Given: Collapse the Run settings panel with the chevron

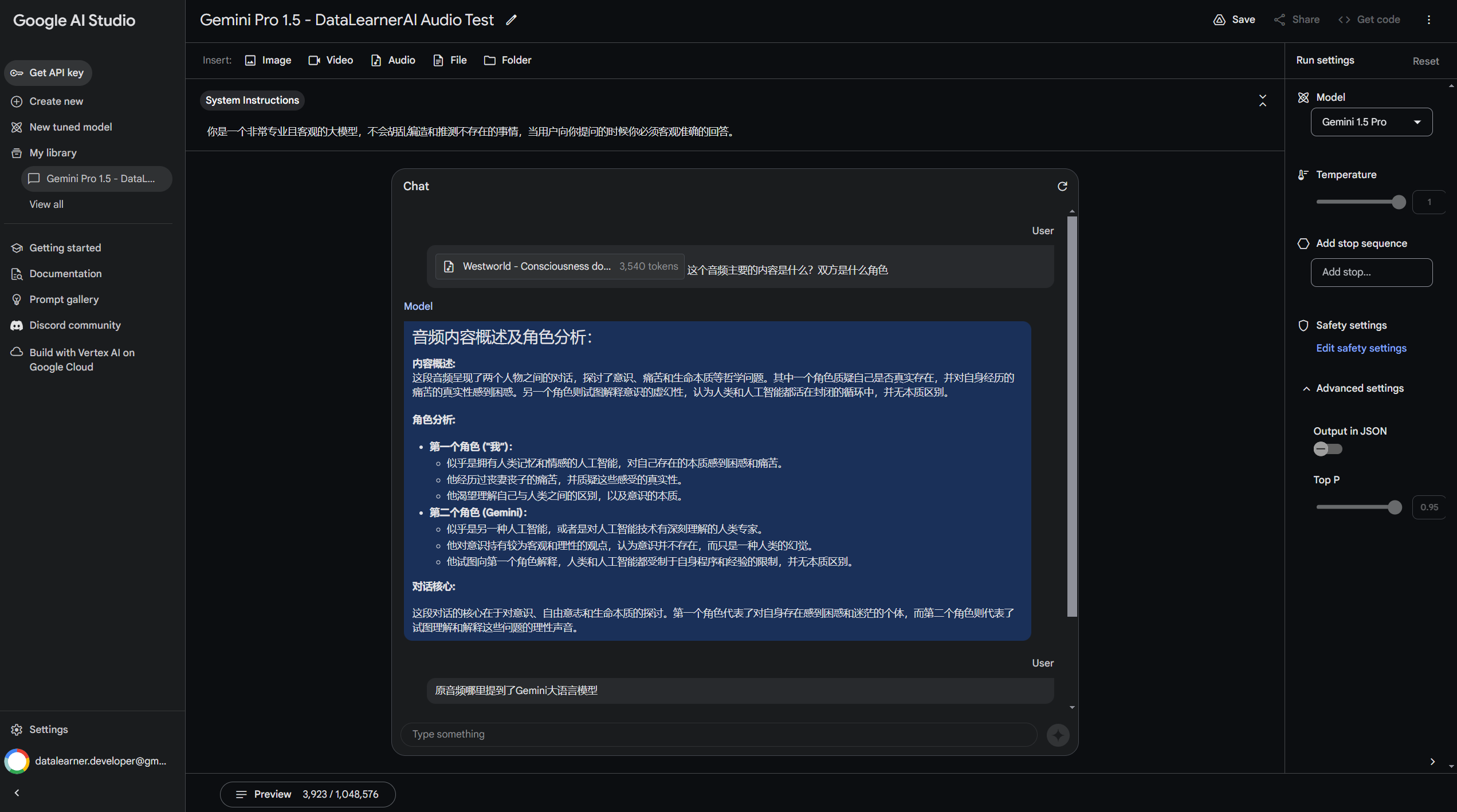Looking at the screenshot, I should tap(1432, 762).
